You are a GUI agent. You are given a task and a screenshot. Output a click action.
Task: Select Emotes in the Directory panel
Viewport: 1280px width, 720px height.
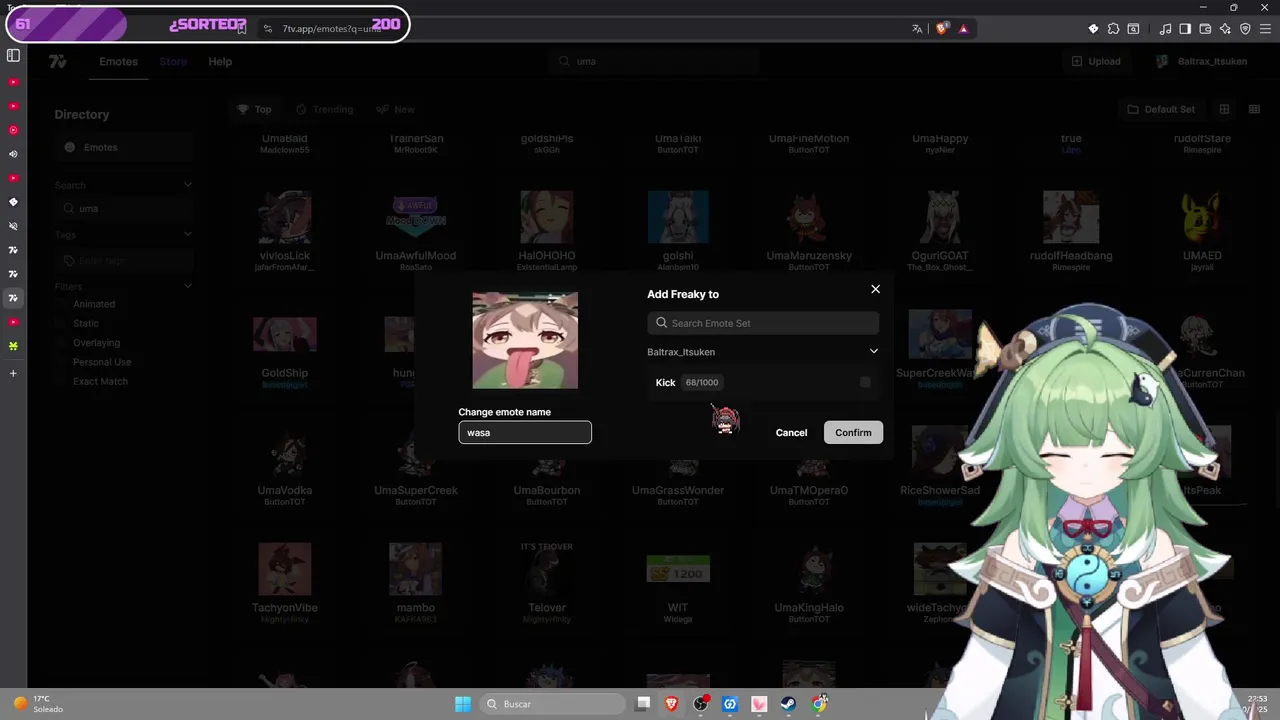123,147
